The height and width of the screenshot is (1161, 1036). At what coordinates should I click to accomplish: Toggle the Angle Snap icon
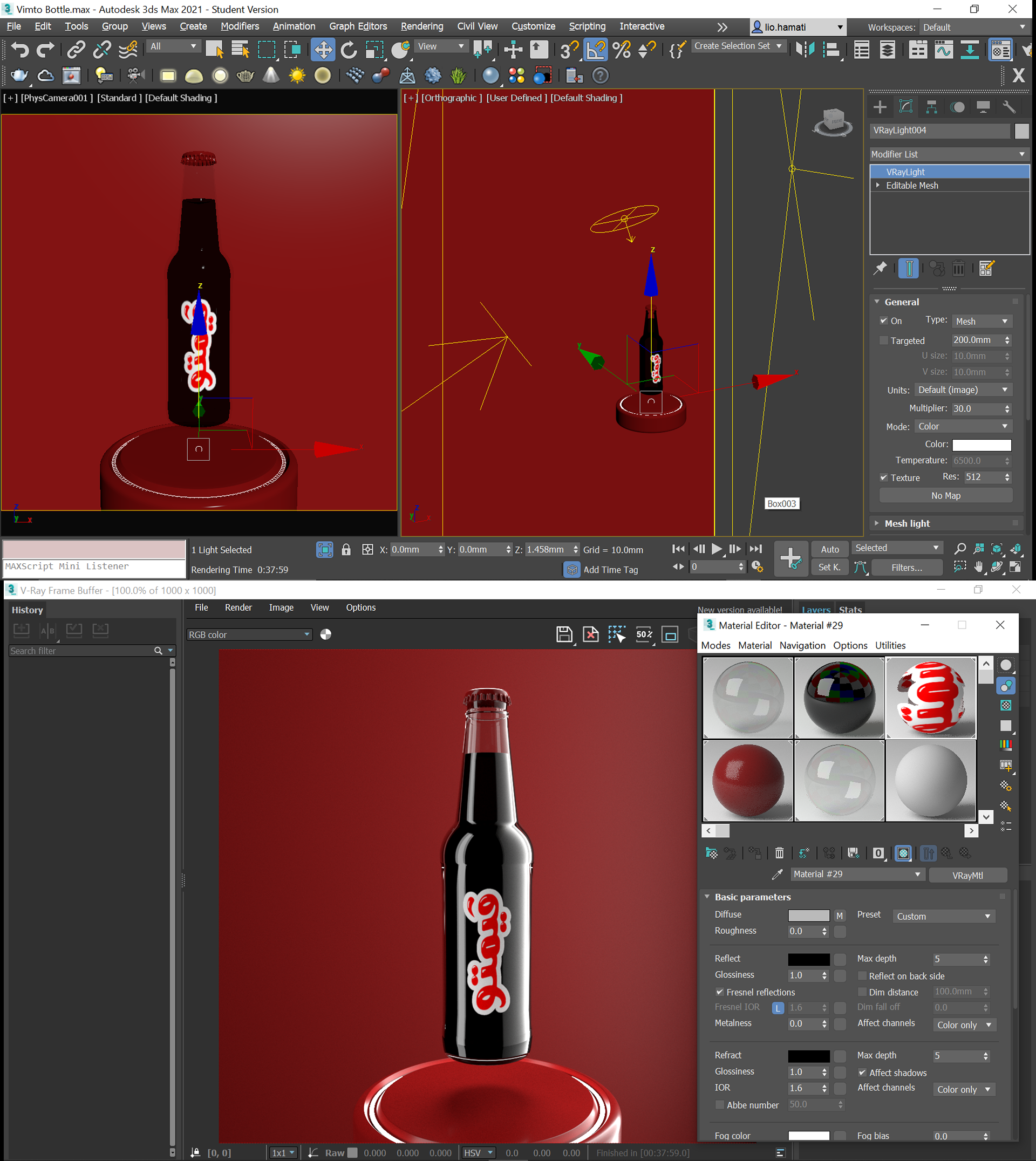(x=595, y=50)
